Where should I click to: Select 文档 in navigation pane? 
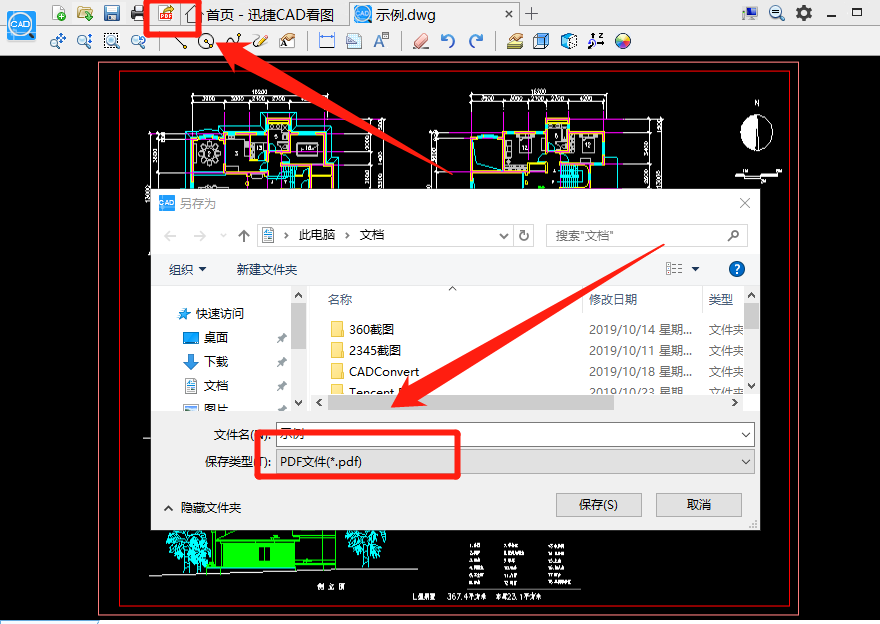(x=205, y=386)
